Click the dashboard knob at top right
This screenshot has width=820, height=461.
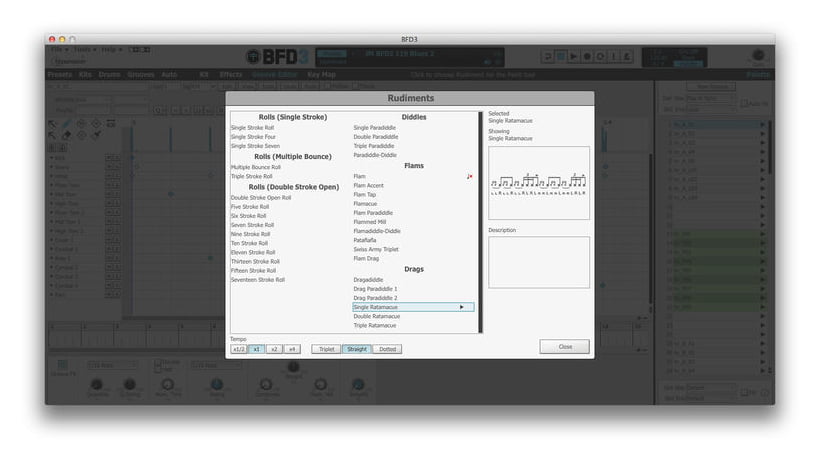758,55
